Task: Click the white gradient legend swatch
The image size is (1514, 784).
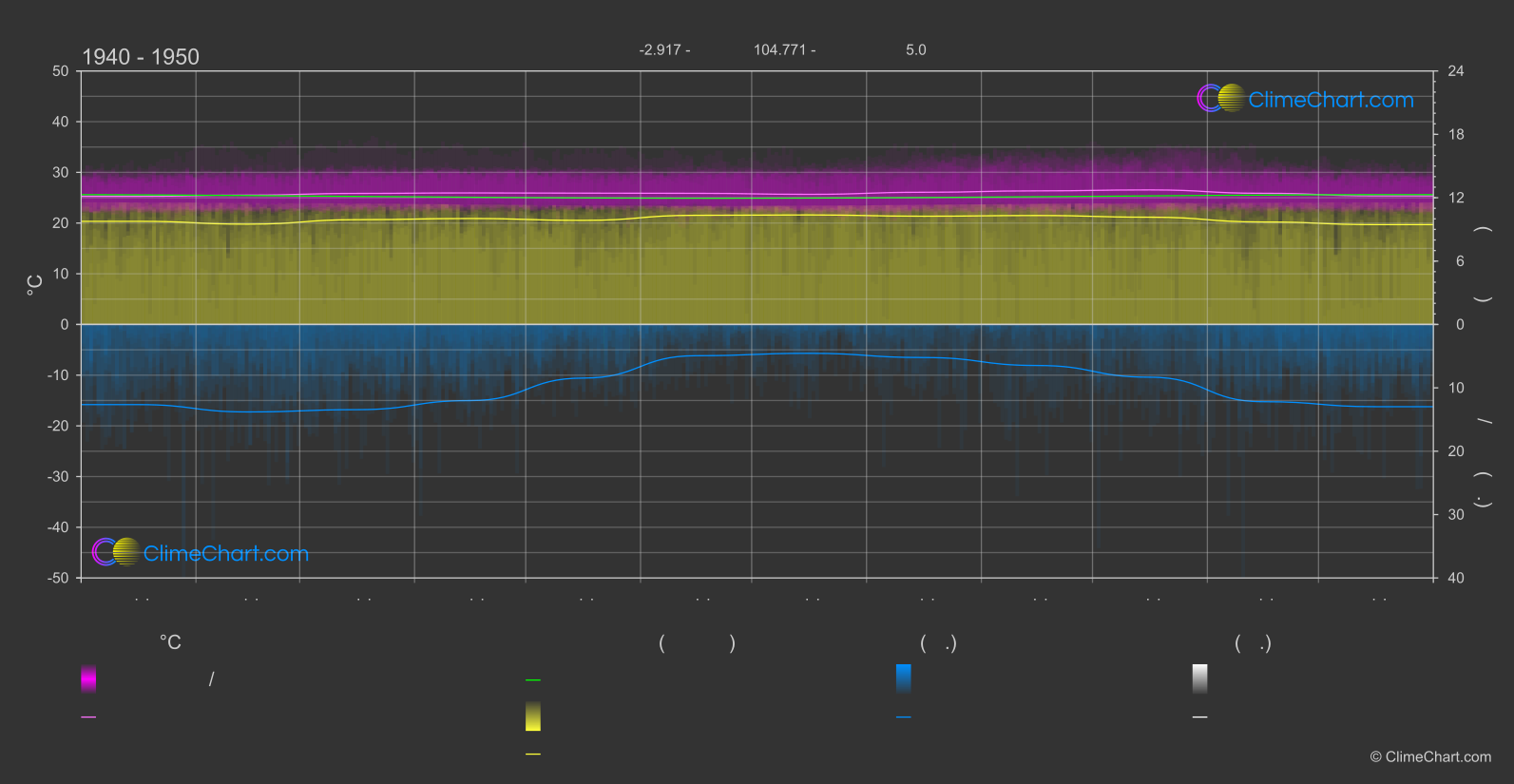Action: [x=1200, y=679]
